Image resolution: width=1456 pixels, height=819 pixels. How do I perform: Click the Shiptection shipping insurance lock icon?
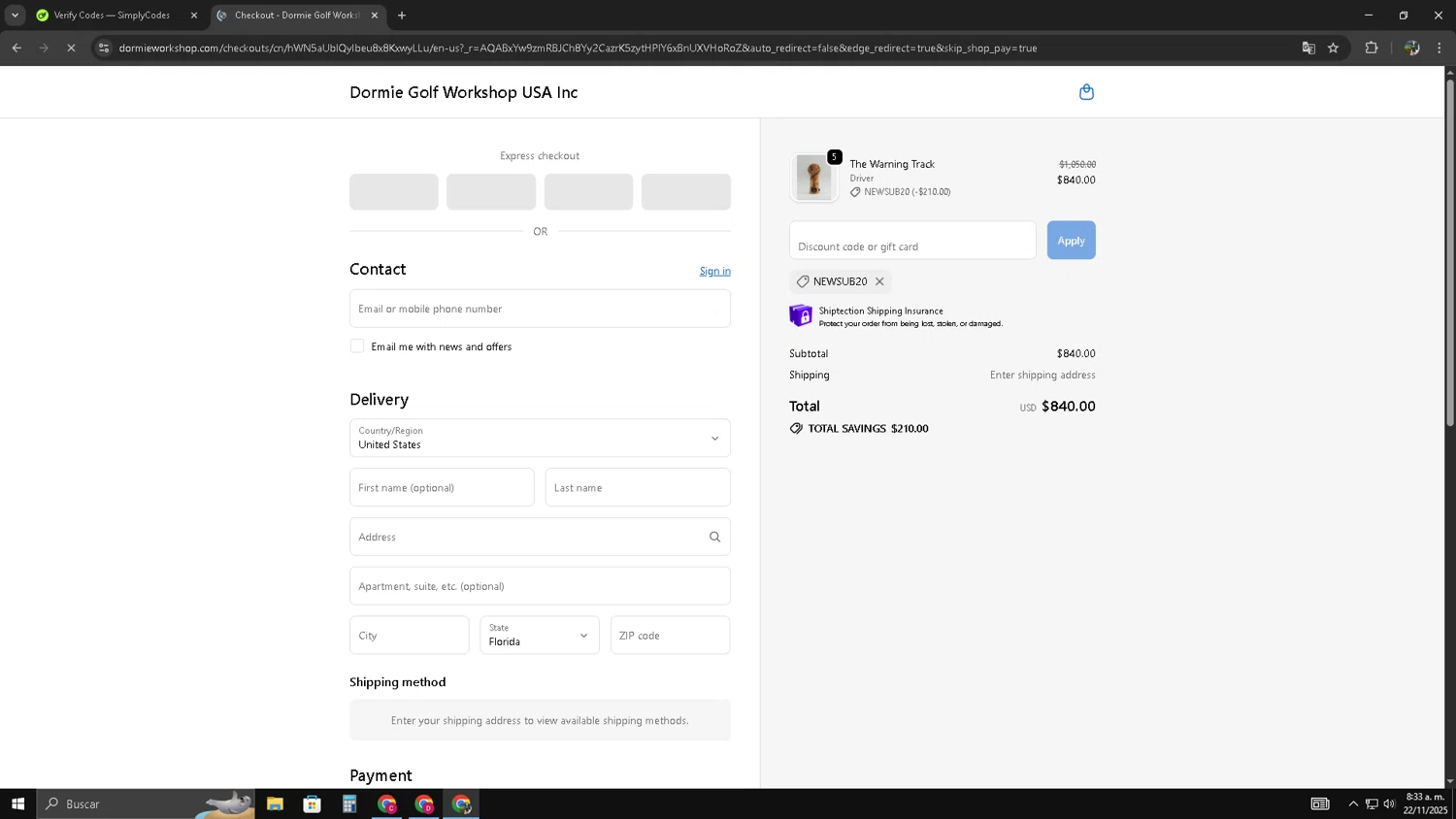(801, 315)
